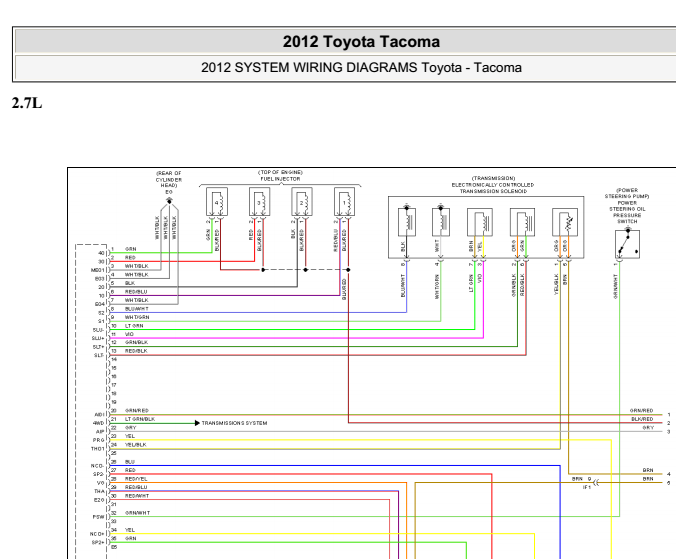This screenshot has height=559, width=676.
Task: Click the "PRG" terminal label
Action: coord(99,440)
